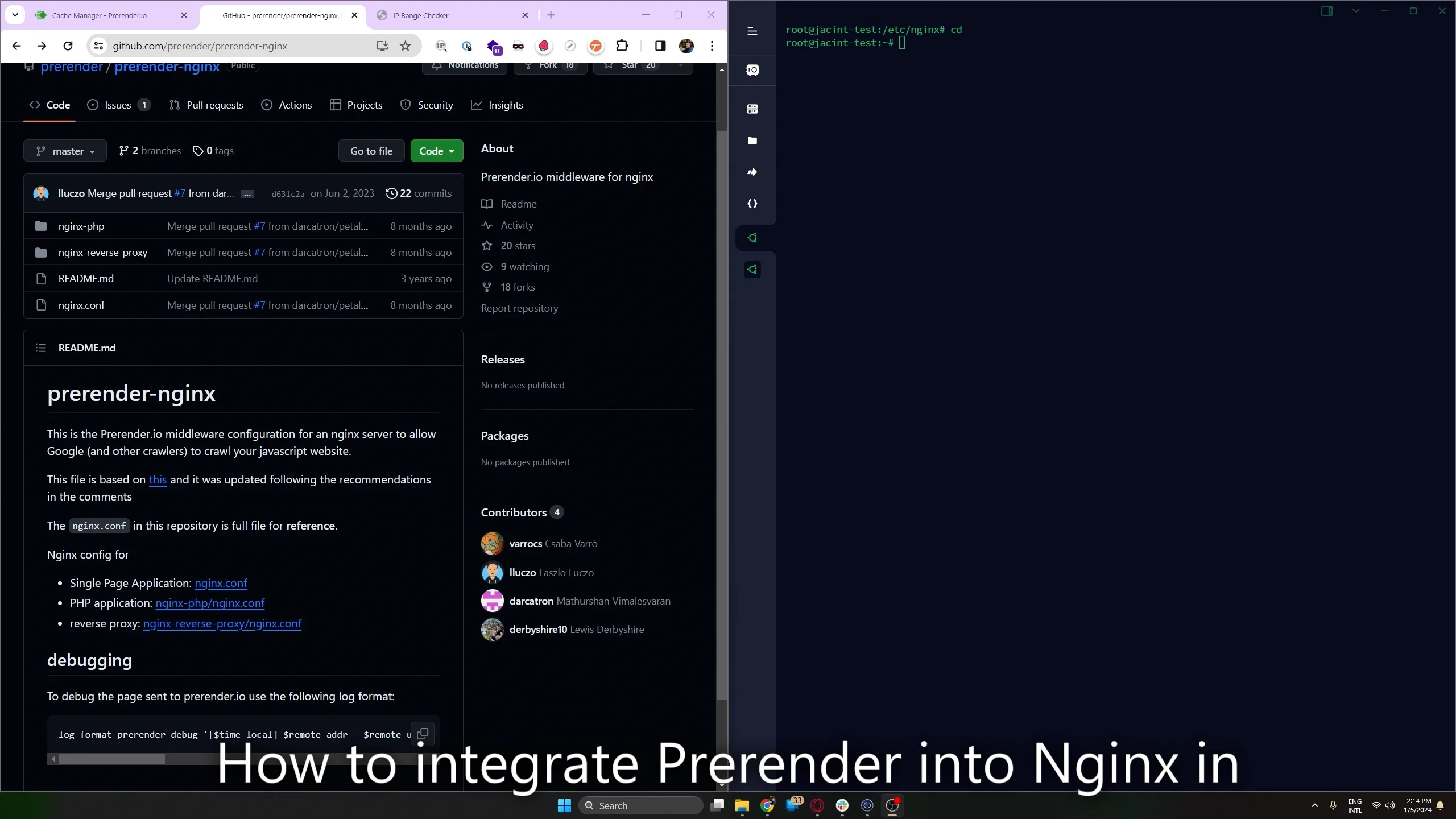The height and width of the screenshot is (819, 1456).
Task: Open the Snippets {} icon in the sidebar
Action: (752, 204)
